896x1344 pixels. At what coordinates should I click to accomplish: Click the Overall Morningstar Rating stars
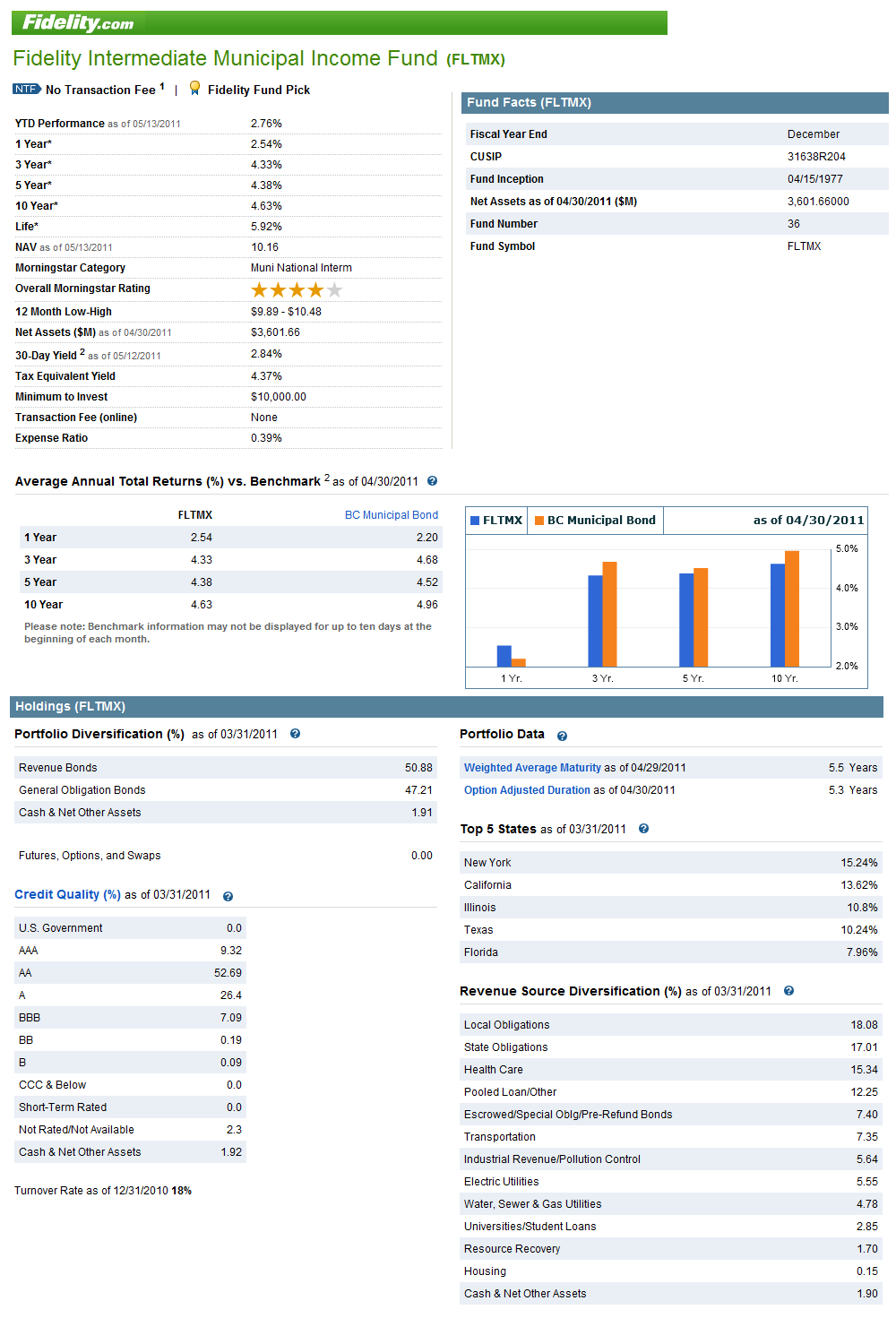click(x=297, y=289)
